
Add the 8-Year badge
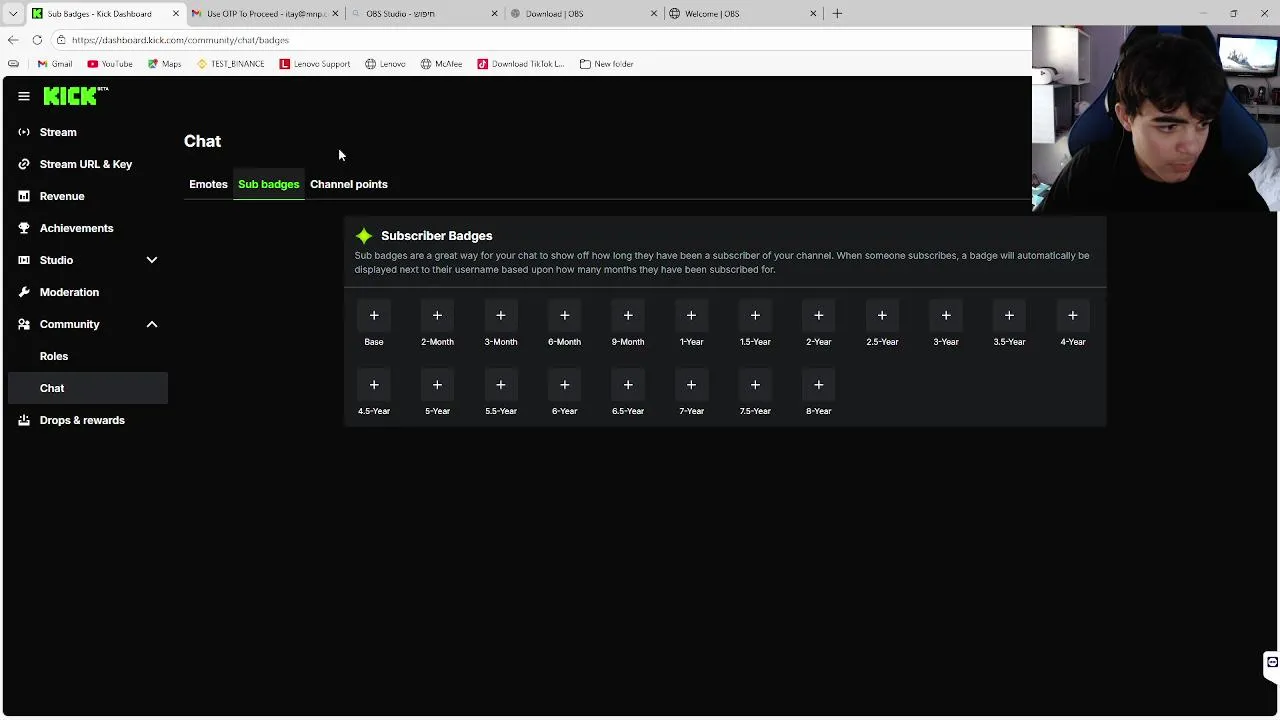click(x=818, y=385)
